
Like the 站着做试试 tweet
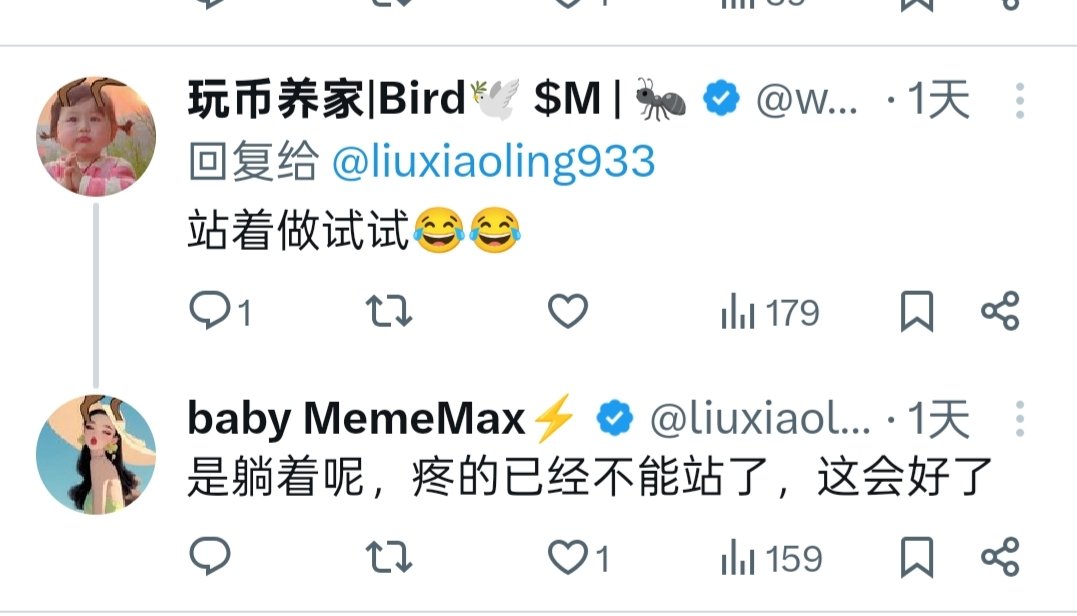pos(568,311)
